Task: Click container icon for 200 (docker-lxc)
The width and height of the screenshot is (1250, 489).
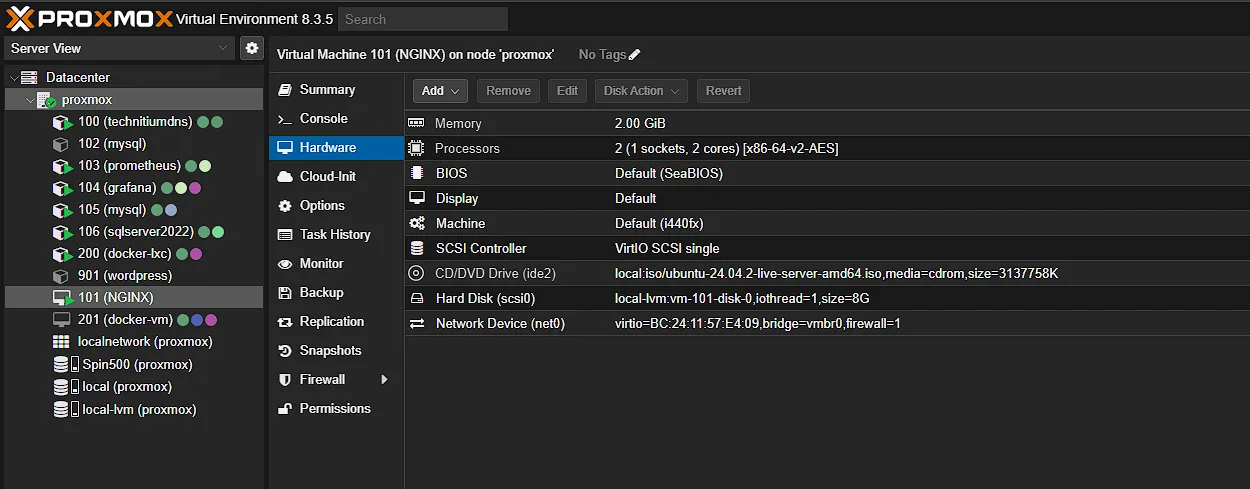Action: (62, 254)
